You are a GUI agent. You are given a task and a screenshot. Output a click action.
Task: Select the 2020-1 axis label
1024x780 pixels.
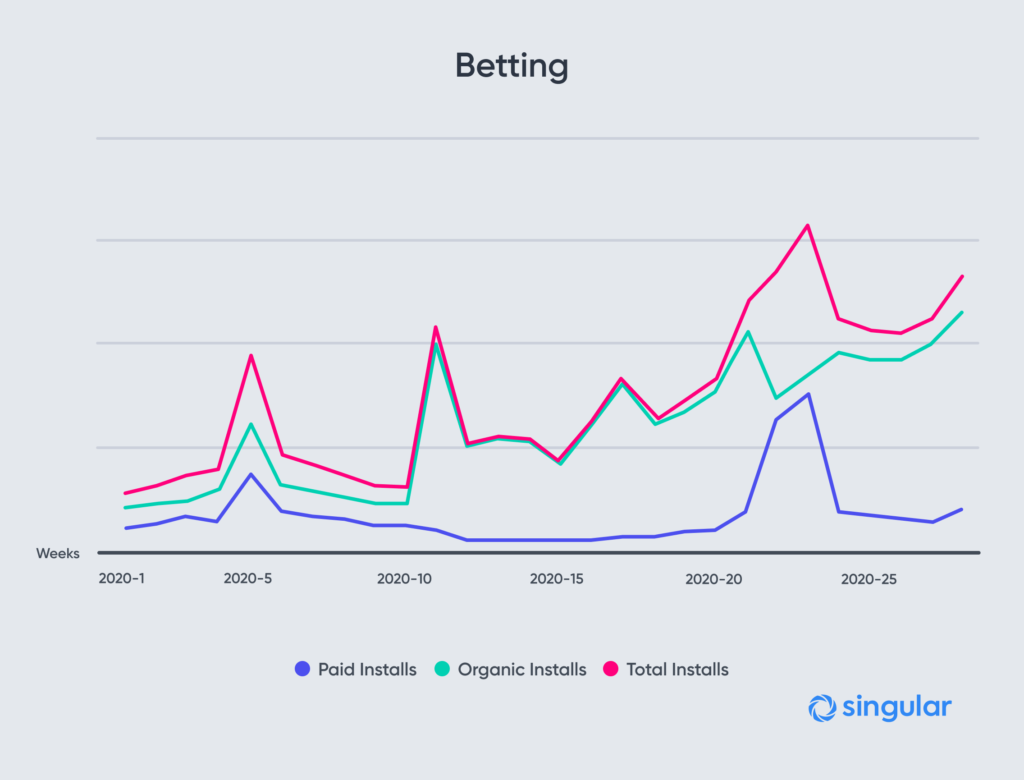121,579
